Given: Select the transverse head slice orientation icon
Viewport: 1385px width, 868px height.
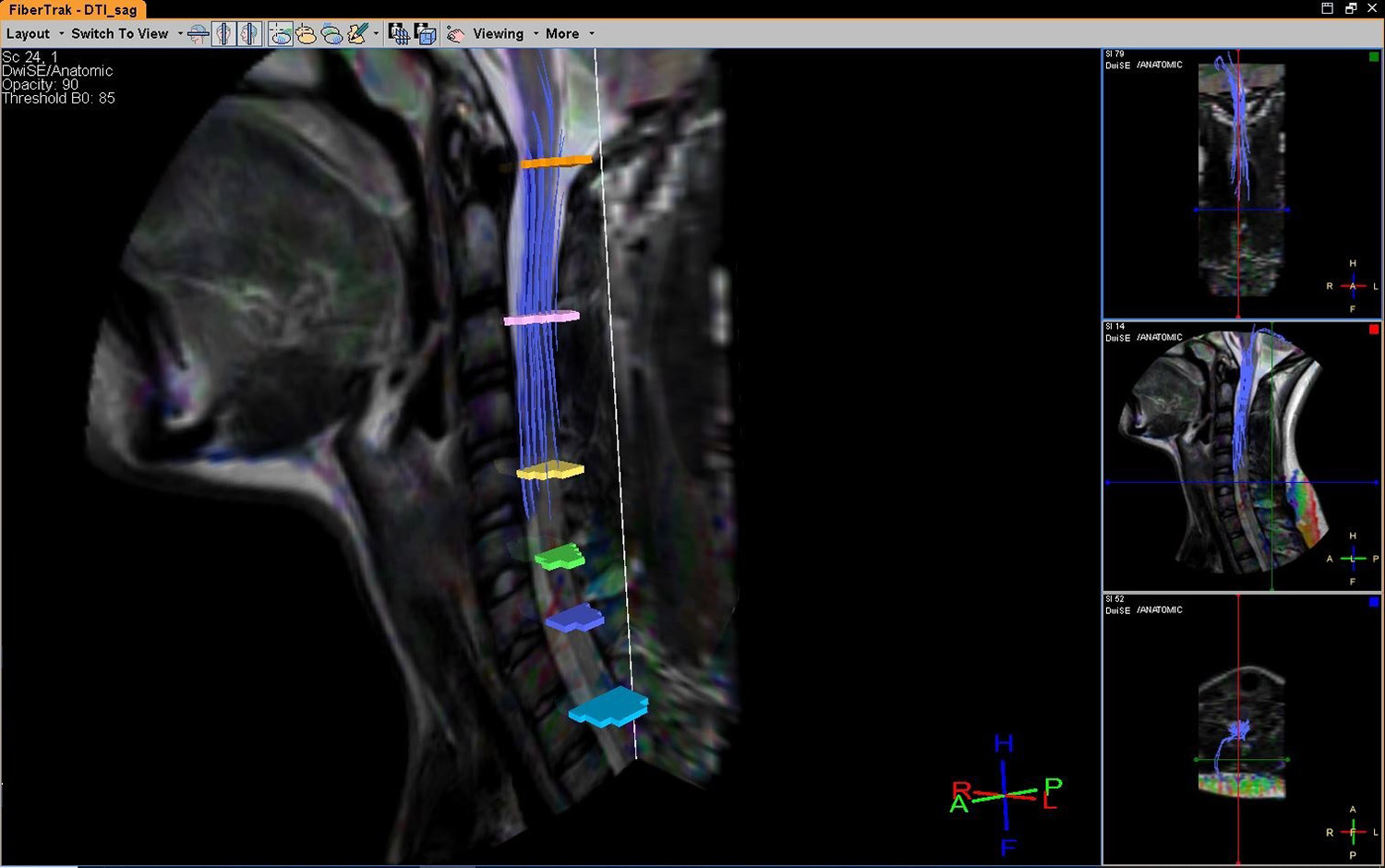Looking at the screenshot, I should click(x=198, y=34).
